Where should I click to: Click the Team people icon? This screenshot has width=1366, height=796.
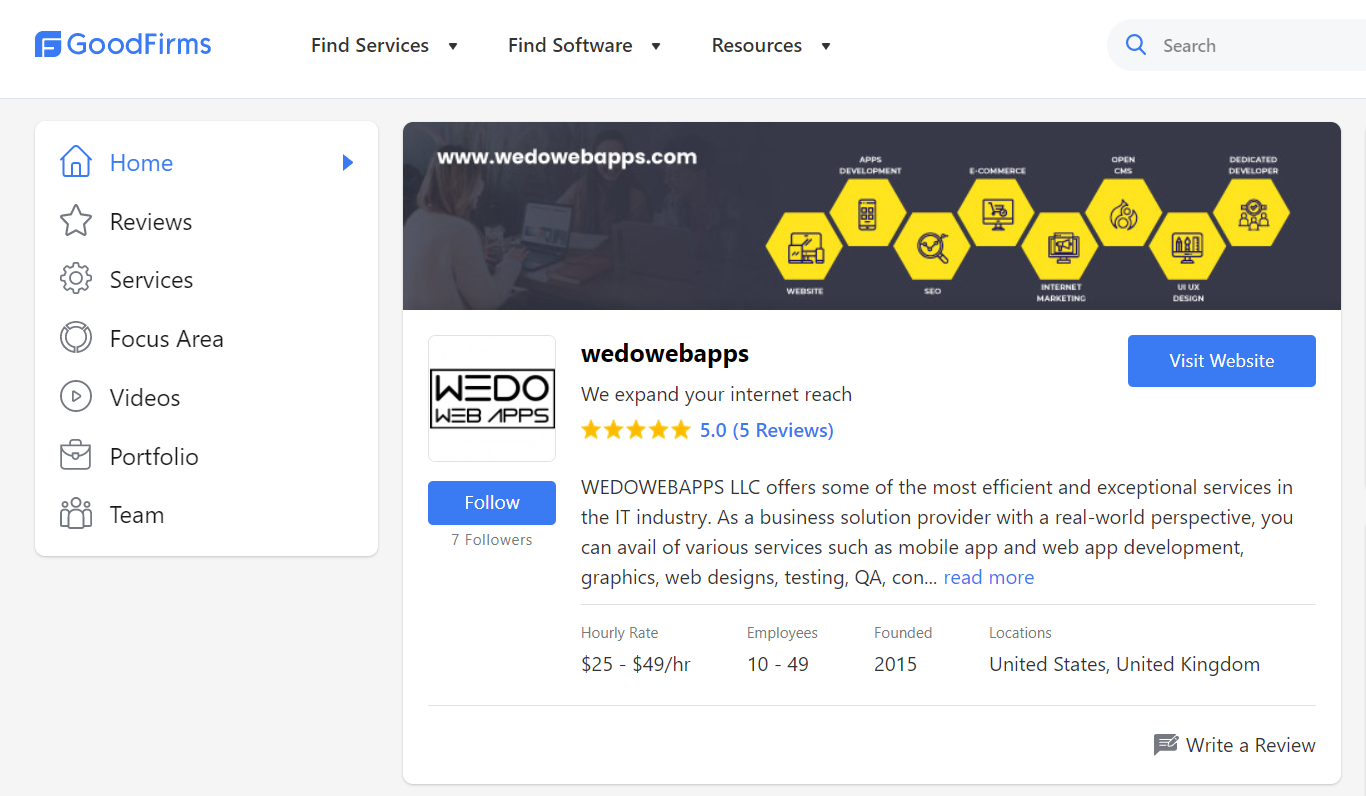pyautogui.click(x=76, y=514)
